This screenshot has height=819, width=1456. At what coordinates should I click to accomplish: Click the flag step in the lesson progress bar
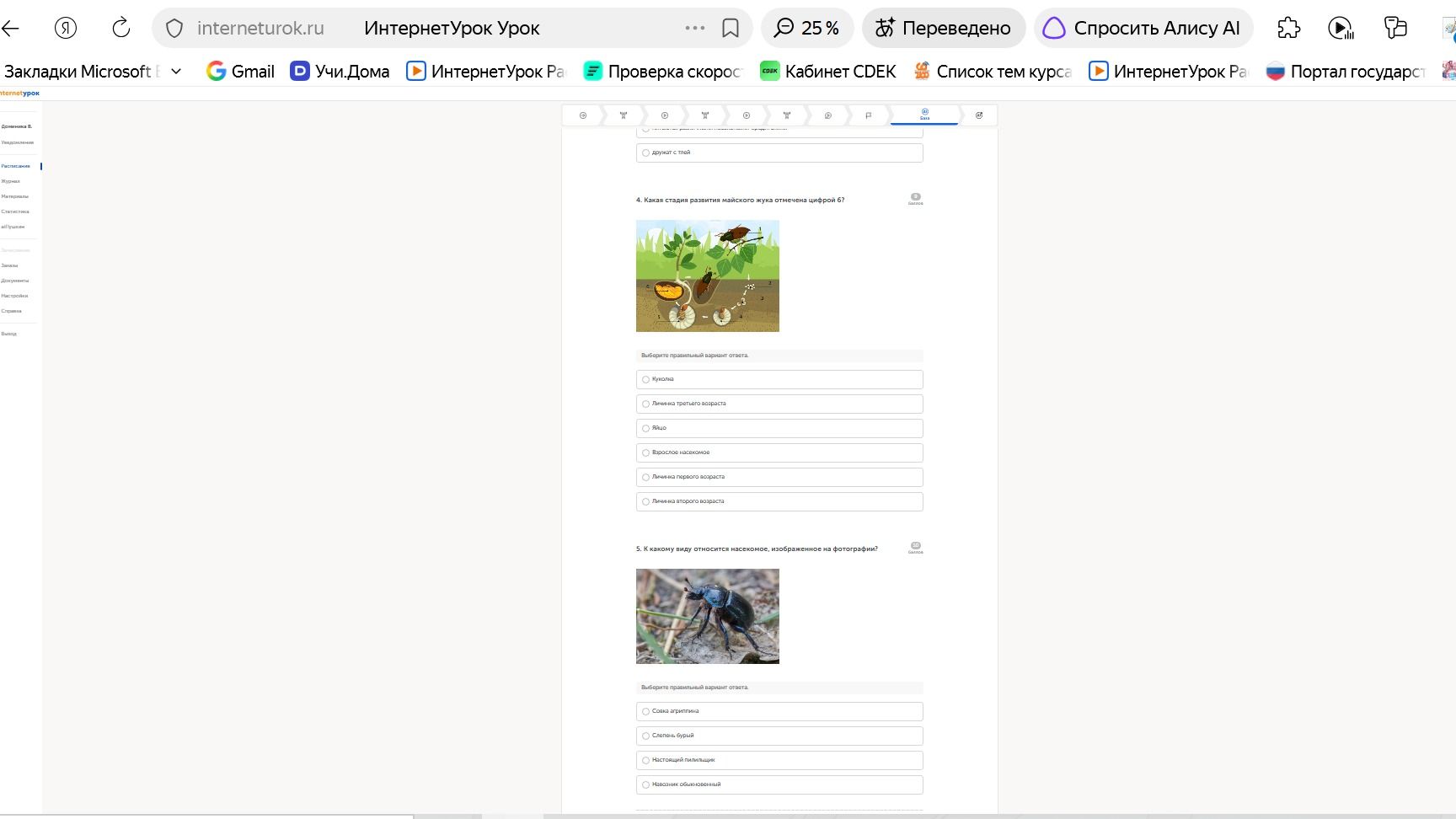coord(868,115)
